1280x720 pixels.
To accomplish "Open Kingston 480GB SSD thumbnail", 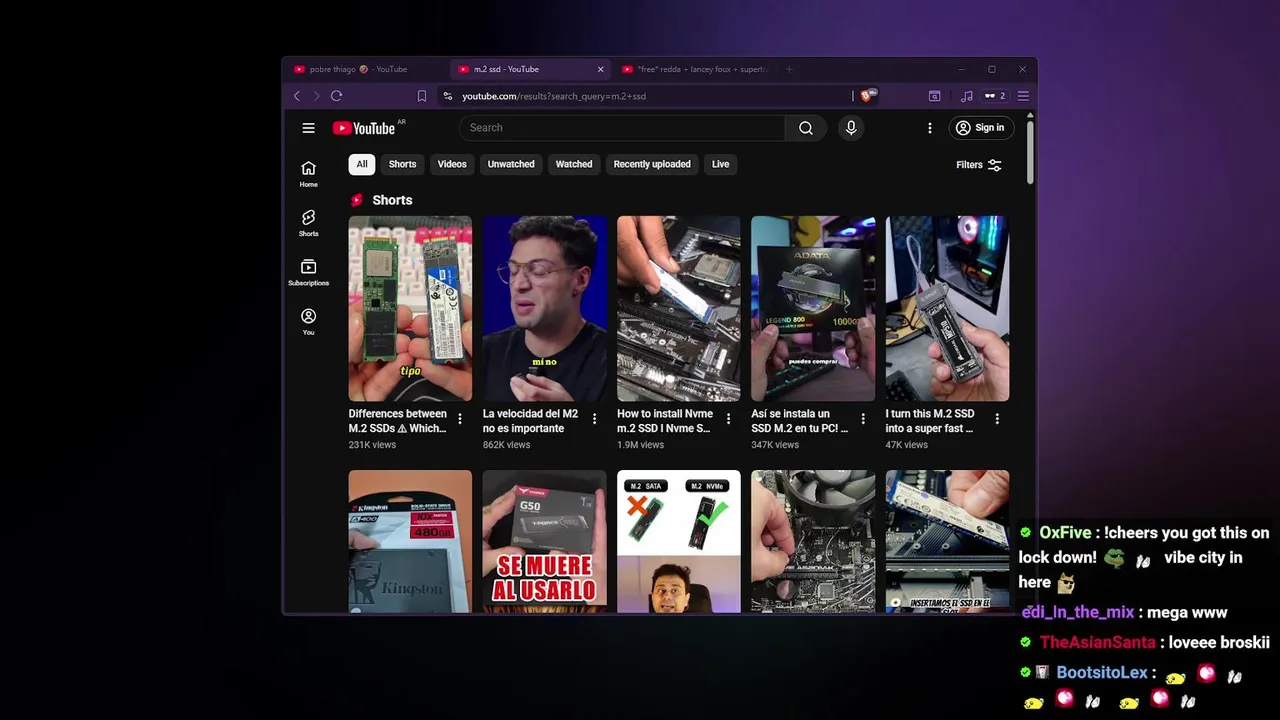I will click(410, 541).
